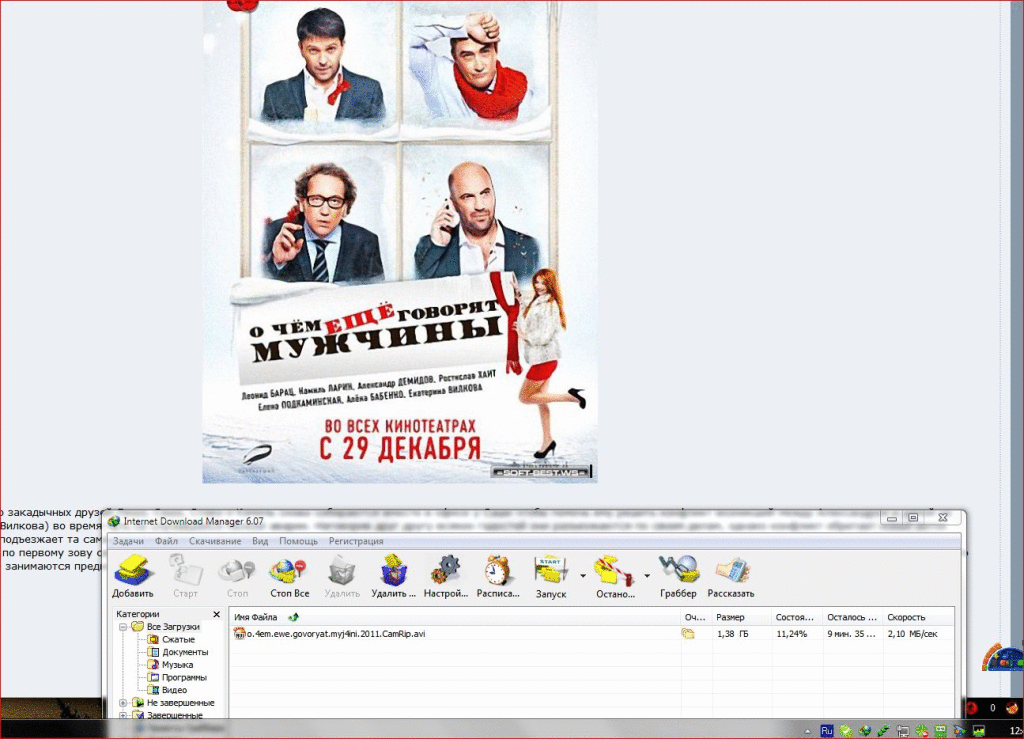Click the Рассказать tell-a-friend icon
1024x739 pixels.
[x=731, y=570]
